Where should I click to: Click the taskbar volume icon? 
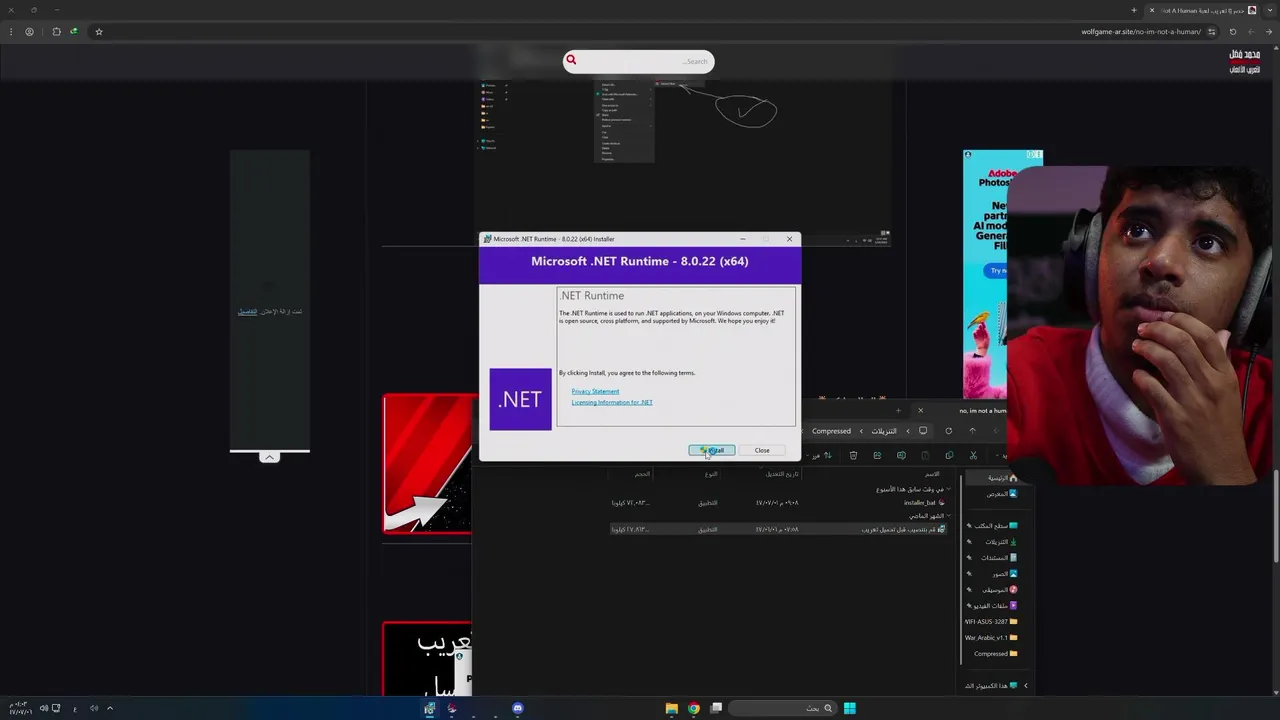[x=44, y=708]
